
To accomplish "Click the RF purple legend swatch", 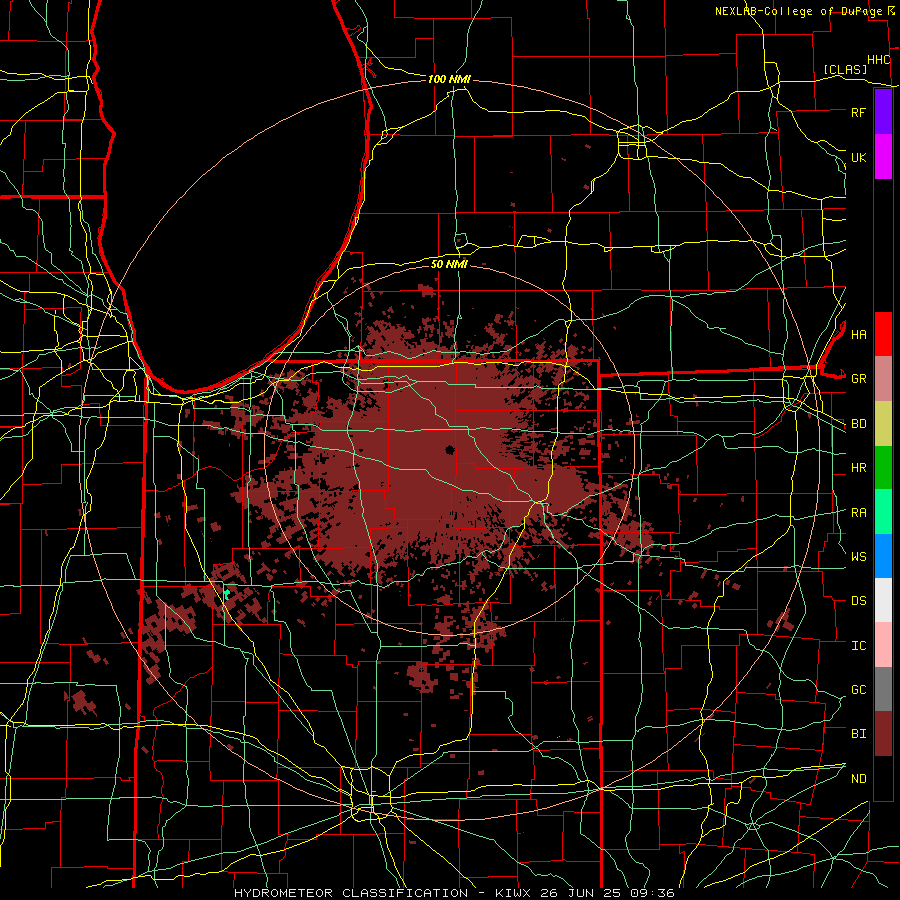I will pos(883,112).
